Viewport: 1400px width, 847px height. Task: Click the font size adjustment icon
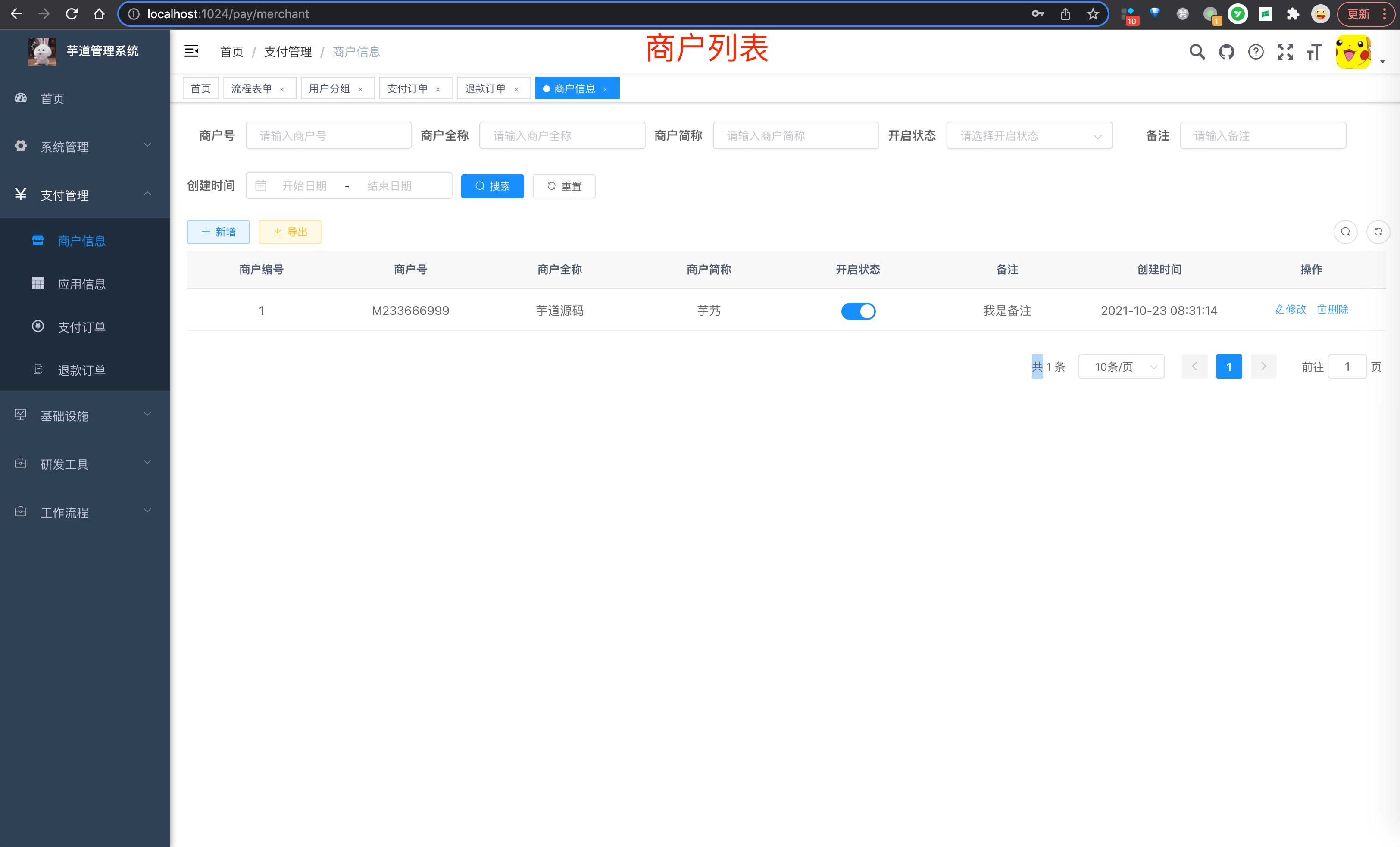pyautogui.click(x=1314, y=52)
